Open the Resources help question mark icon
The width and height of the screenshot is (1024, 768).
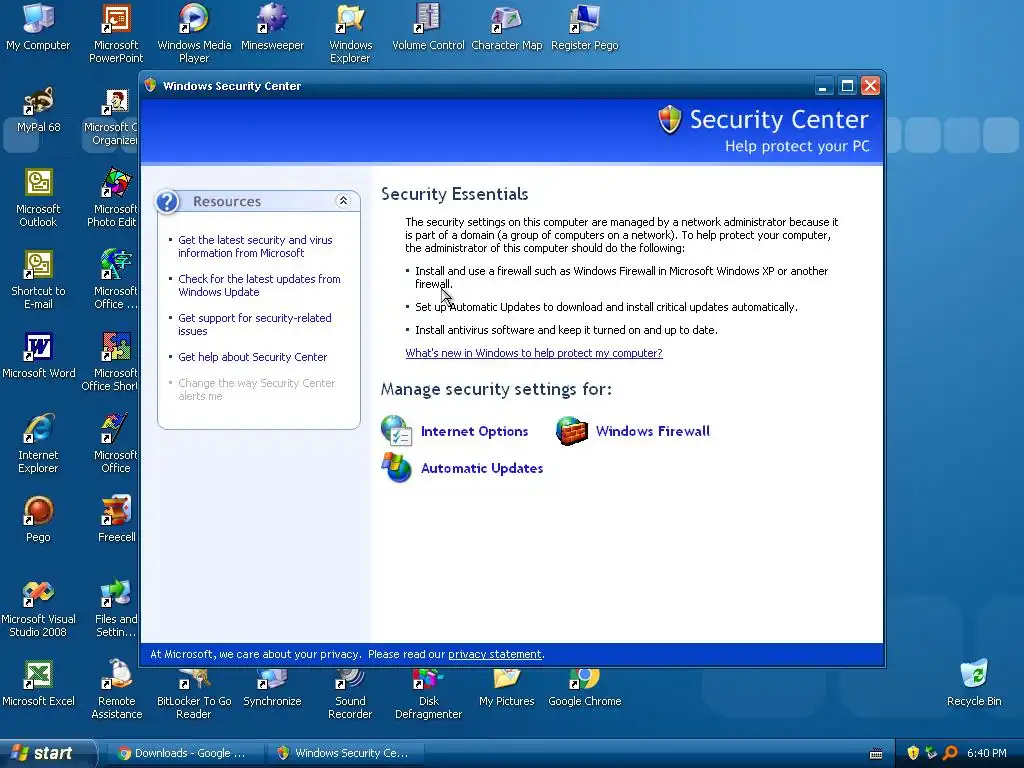click(167, 201)
